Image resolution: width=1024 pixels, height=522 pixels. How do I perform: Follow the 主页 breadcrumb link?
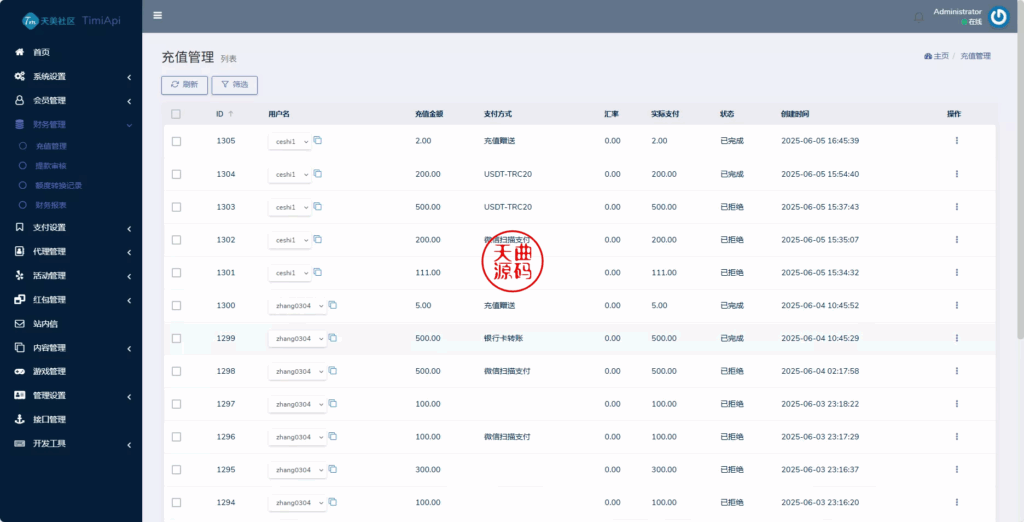coord(936,56)
